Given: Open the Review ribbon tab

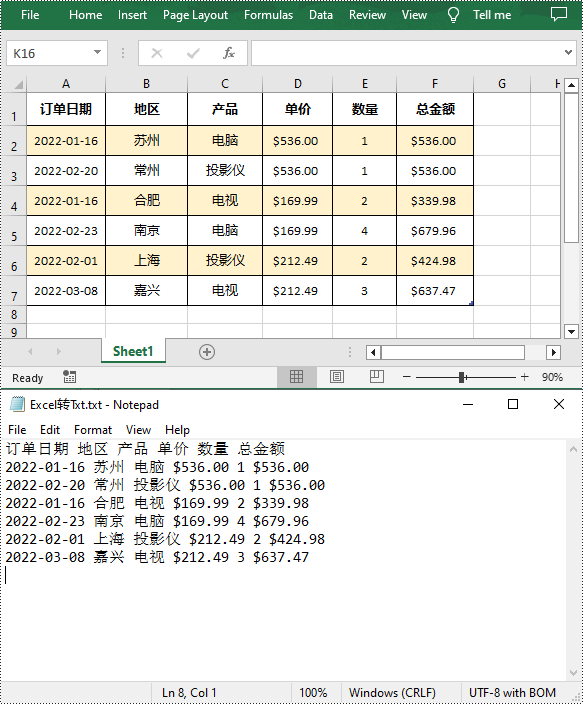Looking at the screenshot, I should 367,15.
